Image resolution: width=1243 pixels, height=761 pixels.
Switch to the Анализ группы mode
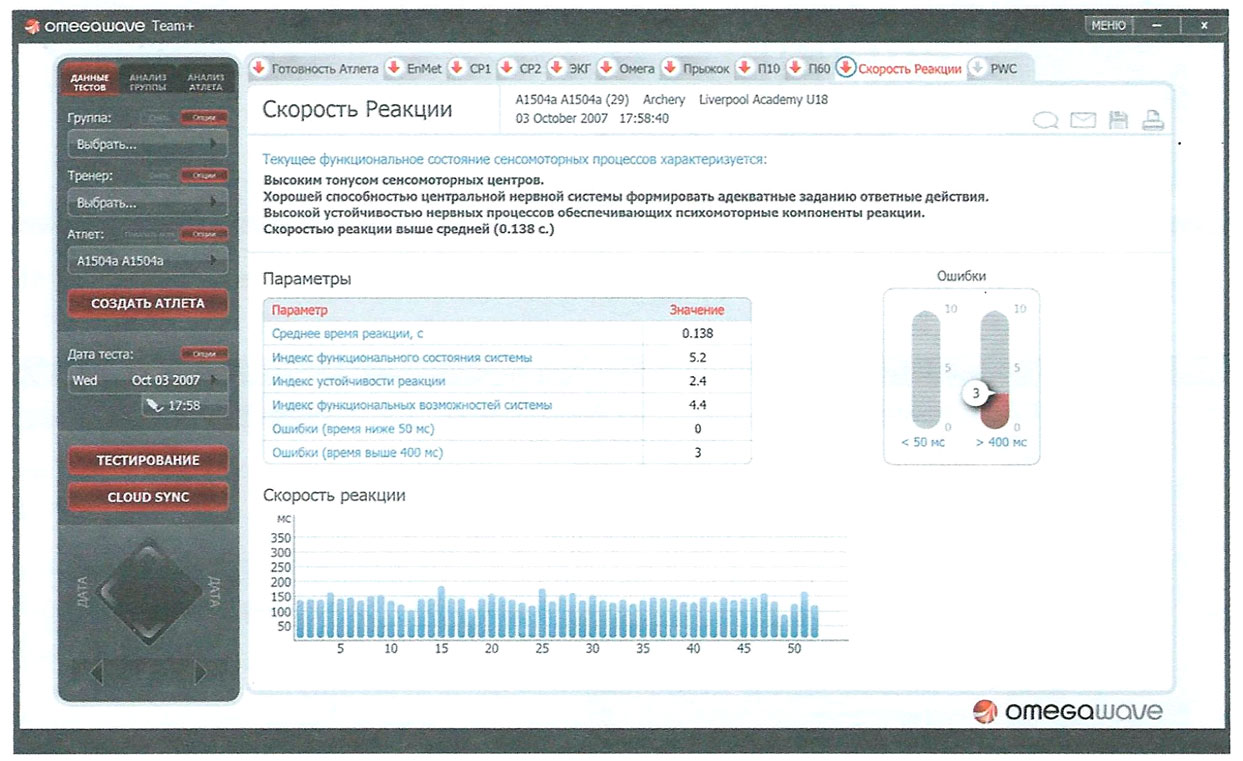pos(148,82)
